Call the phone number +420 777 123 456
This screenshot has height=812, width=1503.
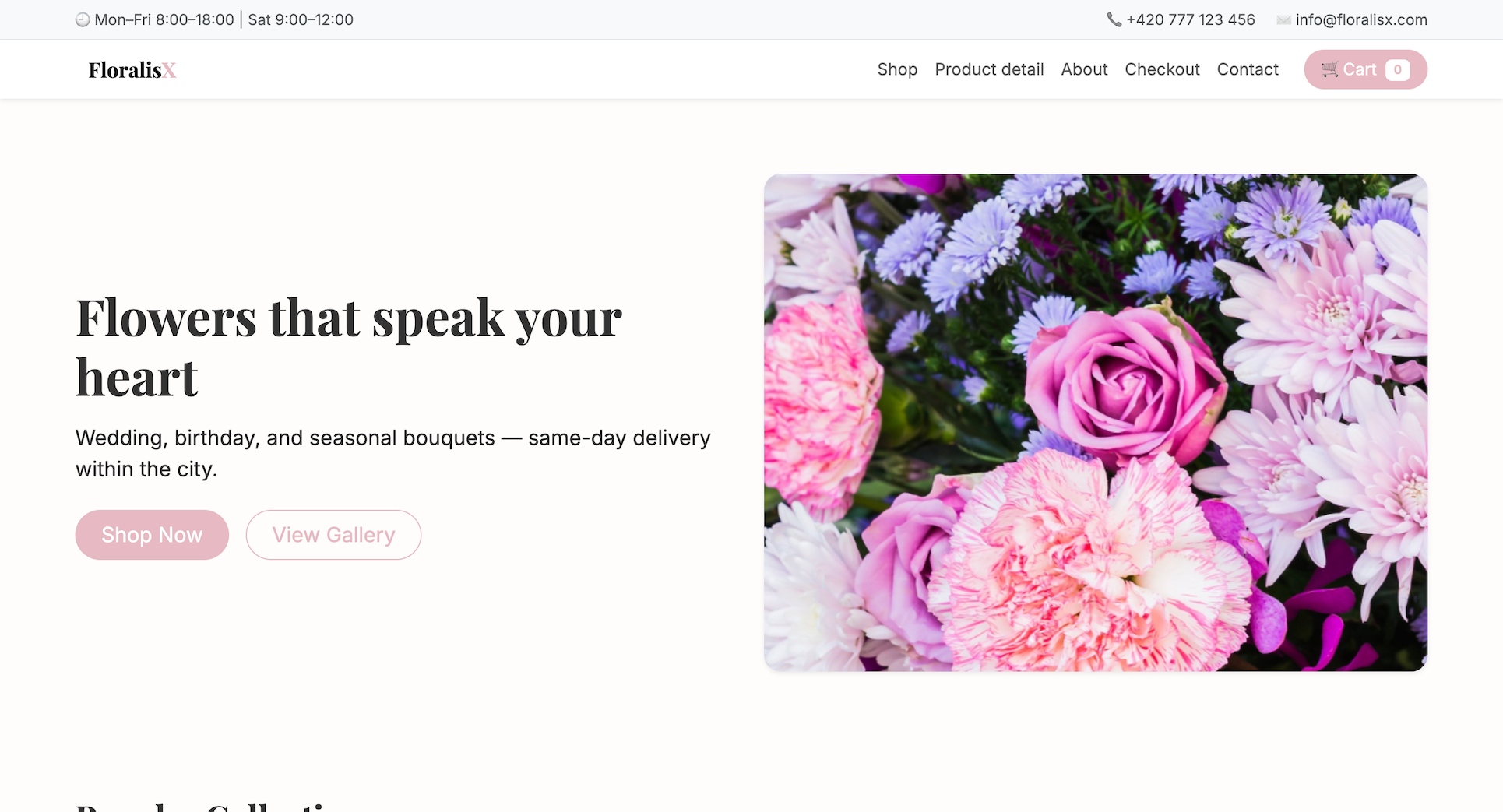pos(1190,20)
